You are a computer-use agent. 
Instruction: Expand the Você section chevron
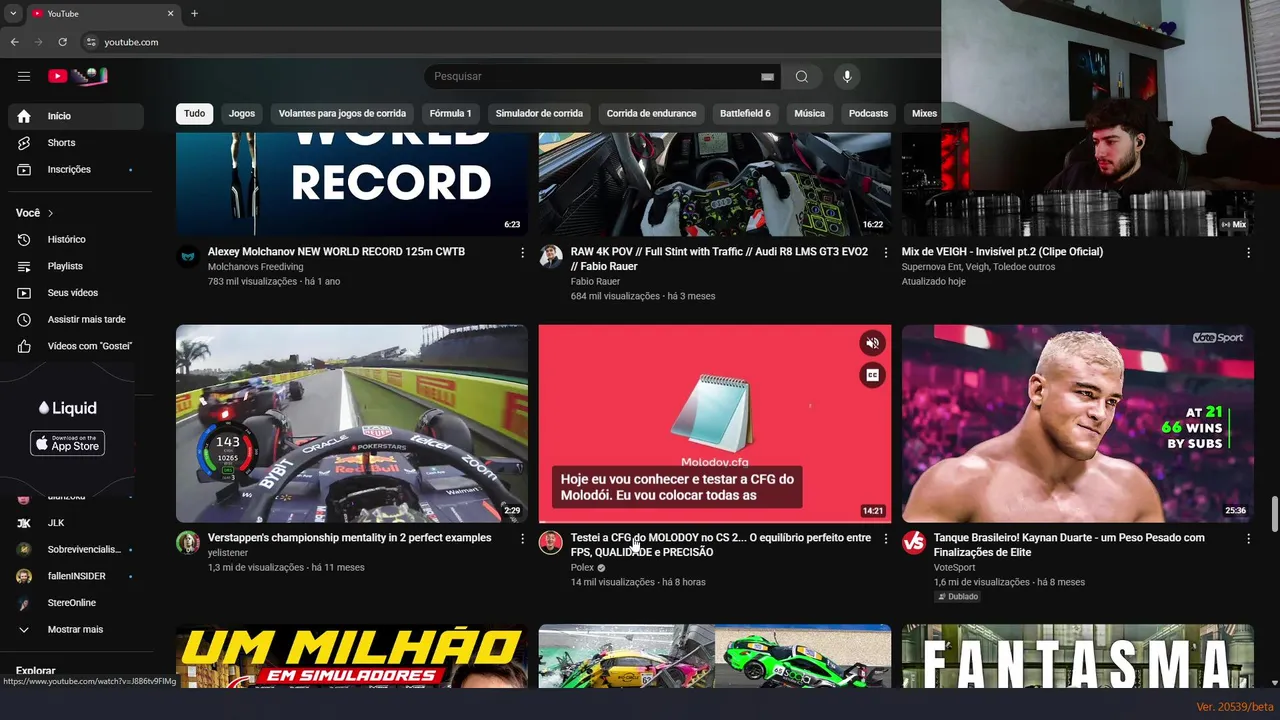coord(50,213)
